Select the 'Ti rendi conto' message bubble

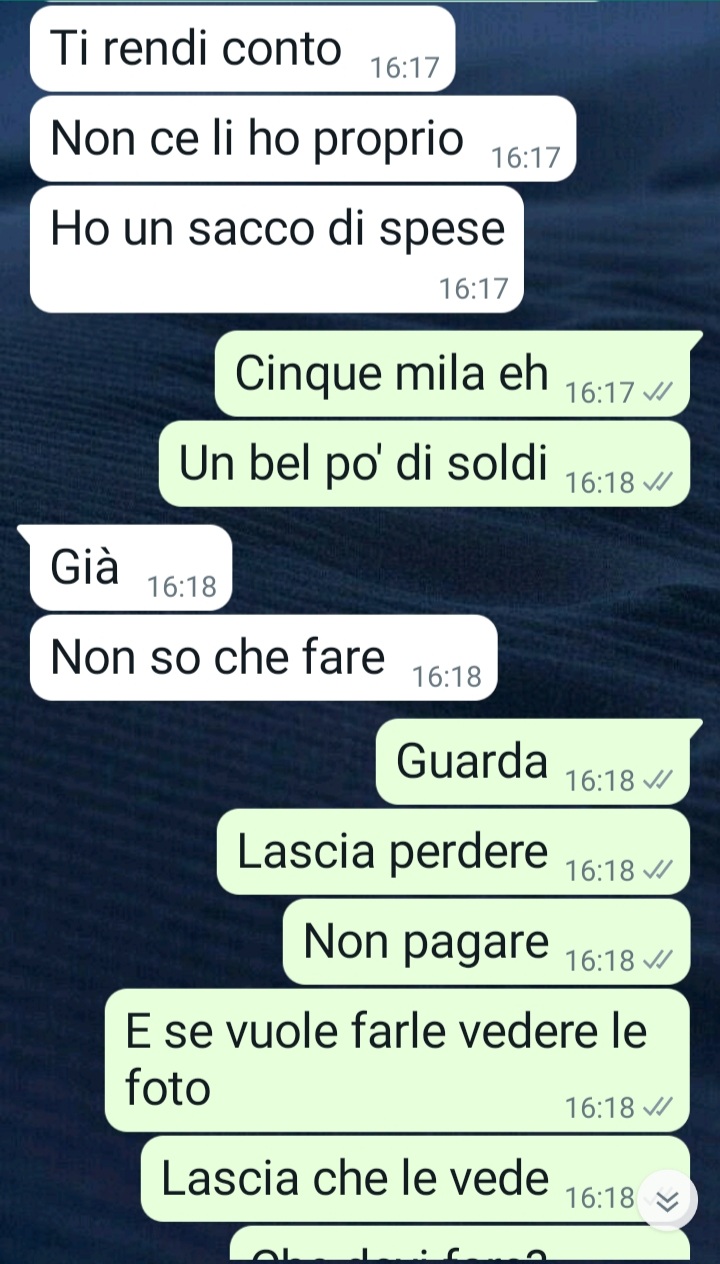pyautogui.click(x=242, y=49)
